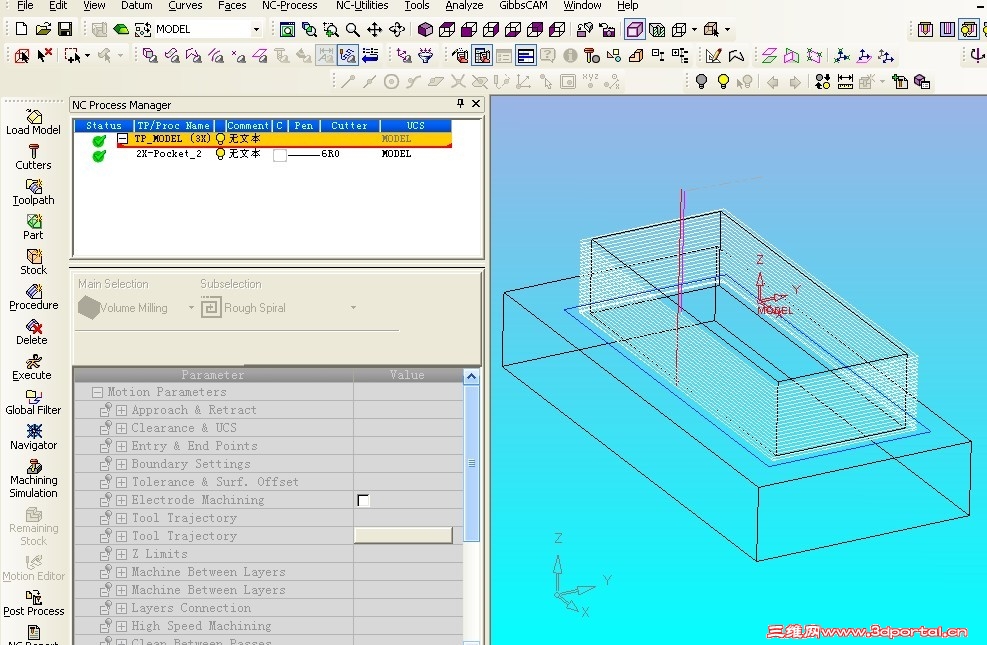Open the Sketcher pencil-and-triangle icon
The height and width of the screenshot is (645, 987).
(713, 56)
